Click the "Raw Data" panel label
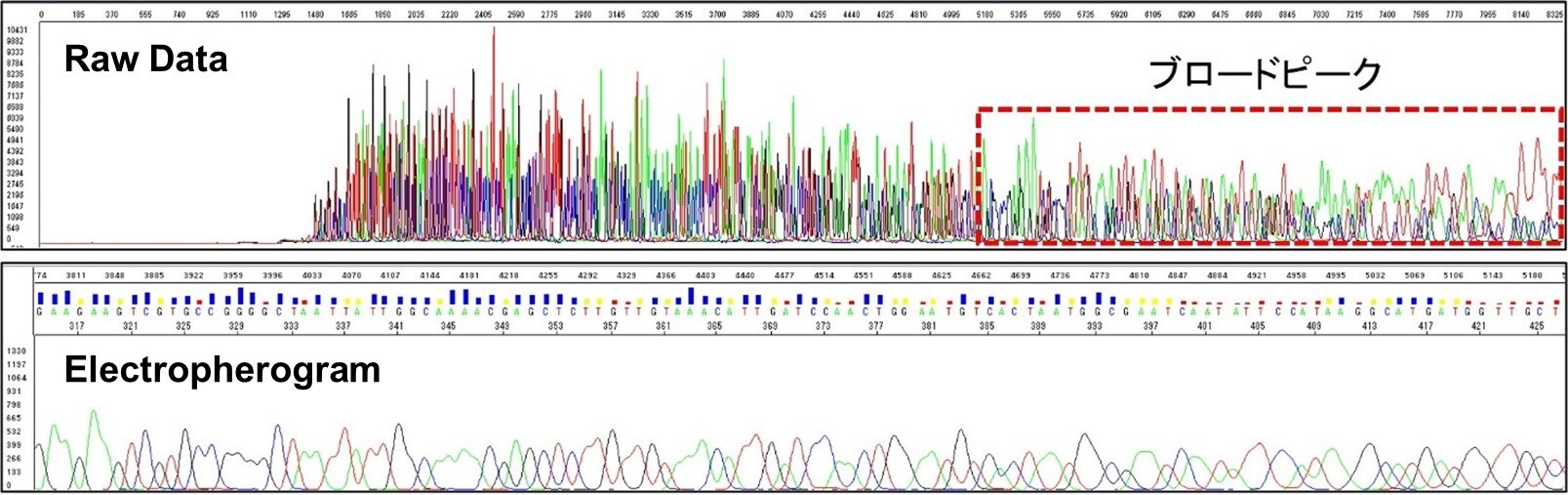 [x=145, y=61]
